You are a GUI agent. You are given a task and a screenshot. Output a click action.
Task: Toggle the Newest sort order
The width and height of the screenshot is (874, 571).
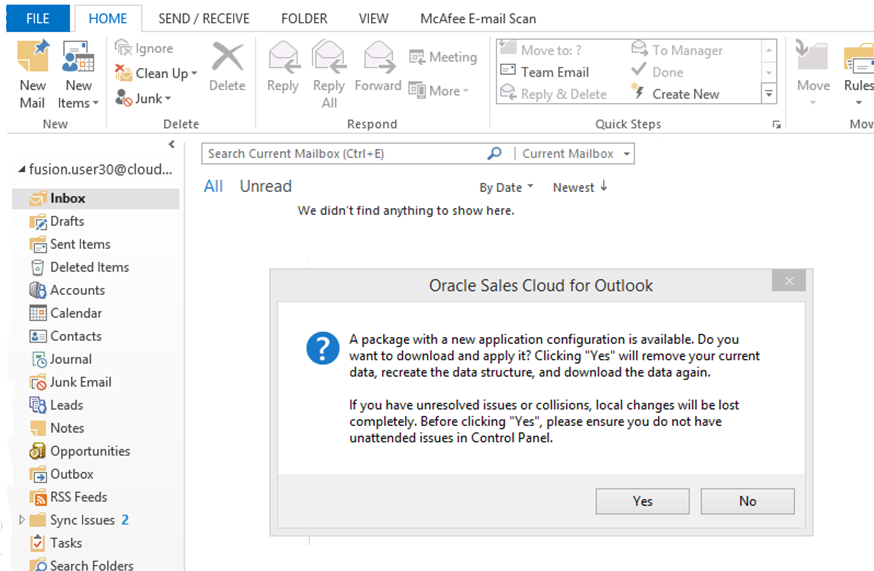click(580, 187)
